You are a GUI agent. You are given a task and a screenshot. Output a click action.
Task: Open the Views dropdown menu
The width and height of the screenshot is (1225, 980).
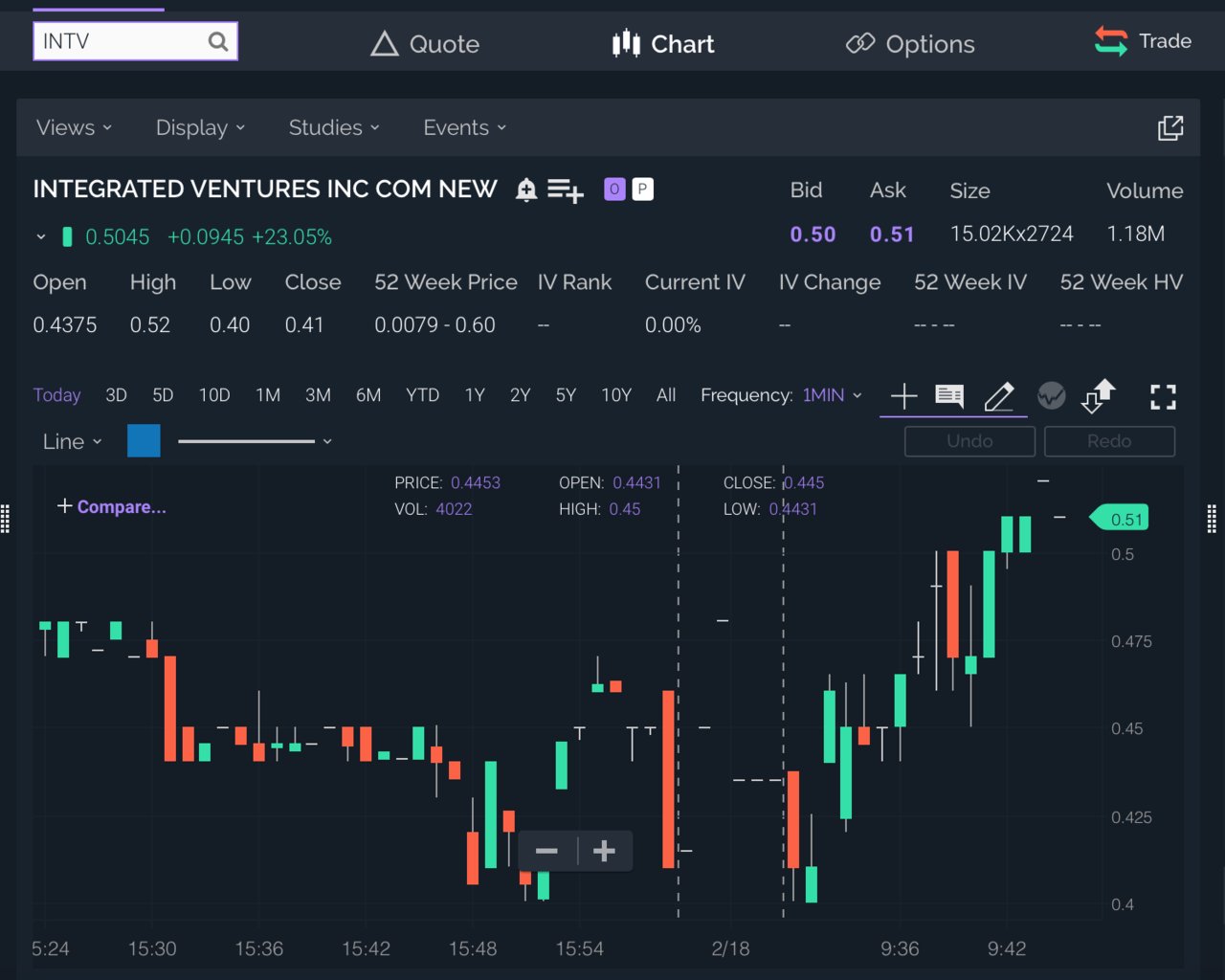(75, 127)
